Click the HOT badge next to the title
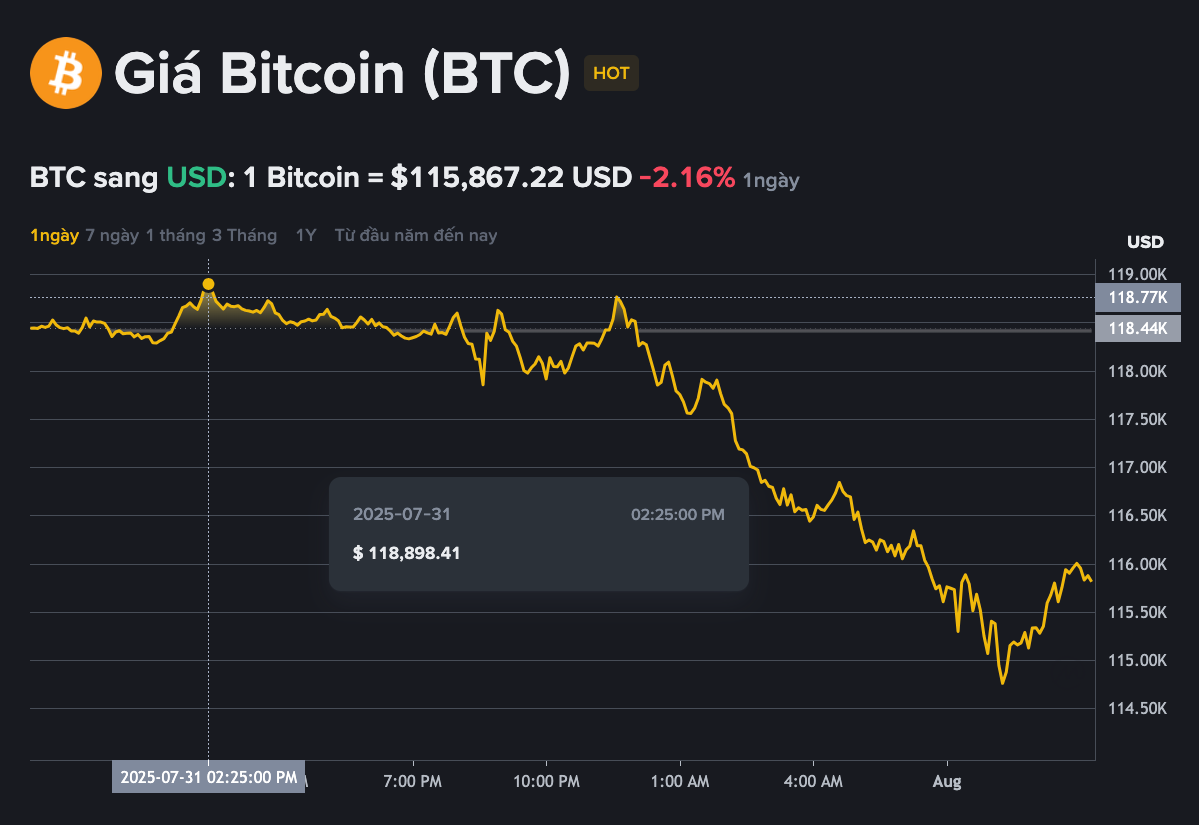The image size is (1199, 825). coord(611,73)
